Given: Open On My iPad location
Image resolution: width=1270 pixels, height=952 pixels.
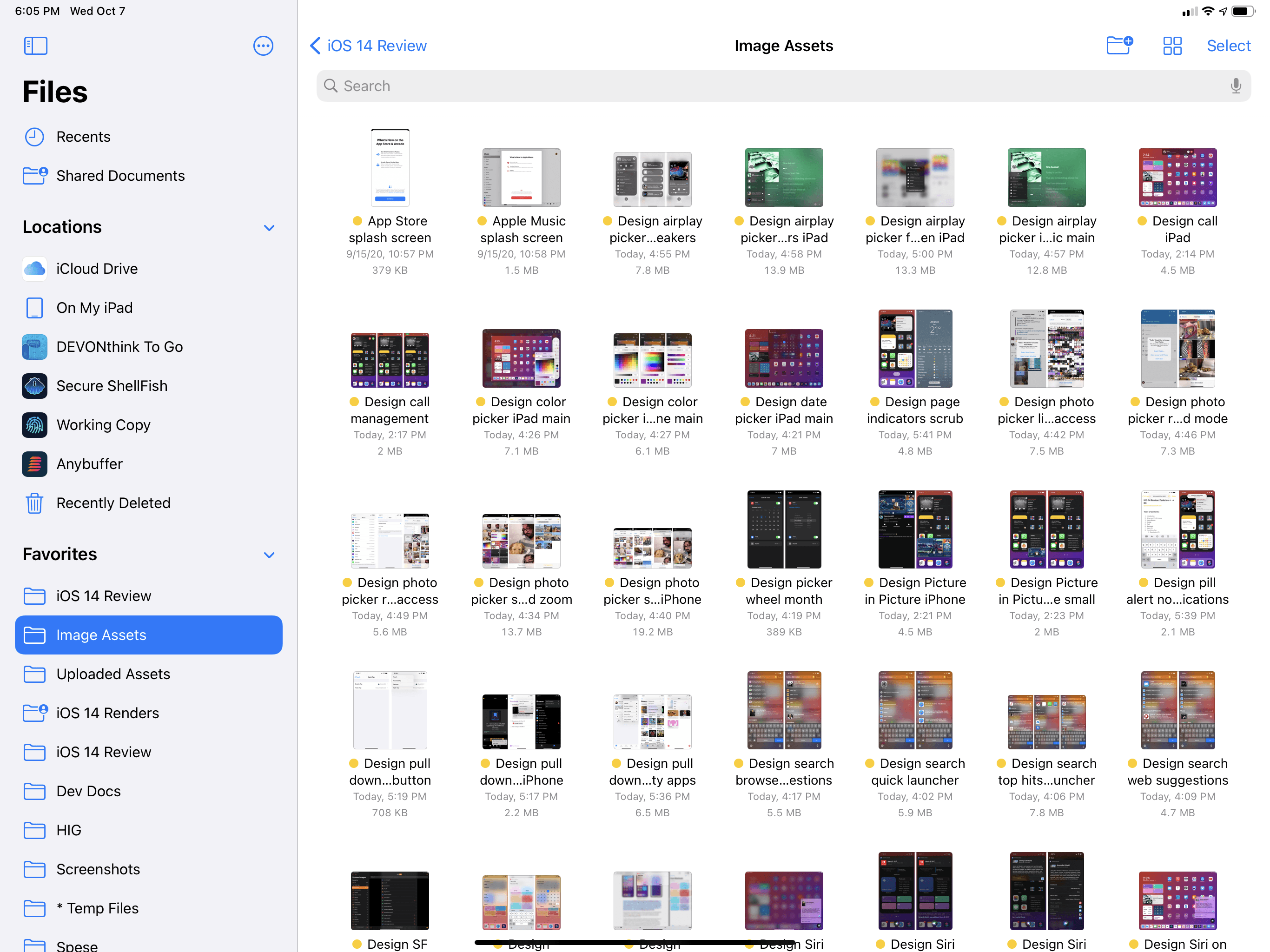Looking at the screenshot, I should pos(149,308).
